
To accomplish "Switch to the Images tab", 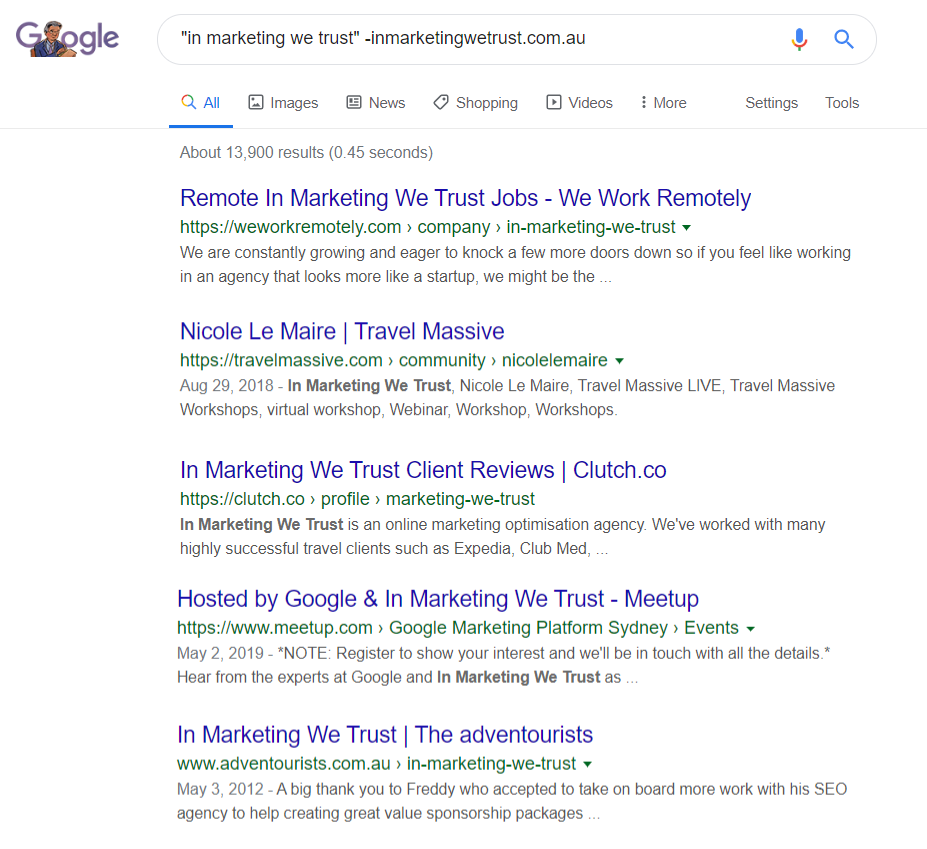I will click(283, 103).
